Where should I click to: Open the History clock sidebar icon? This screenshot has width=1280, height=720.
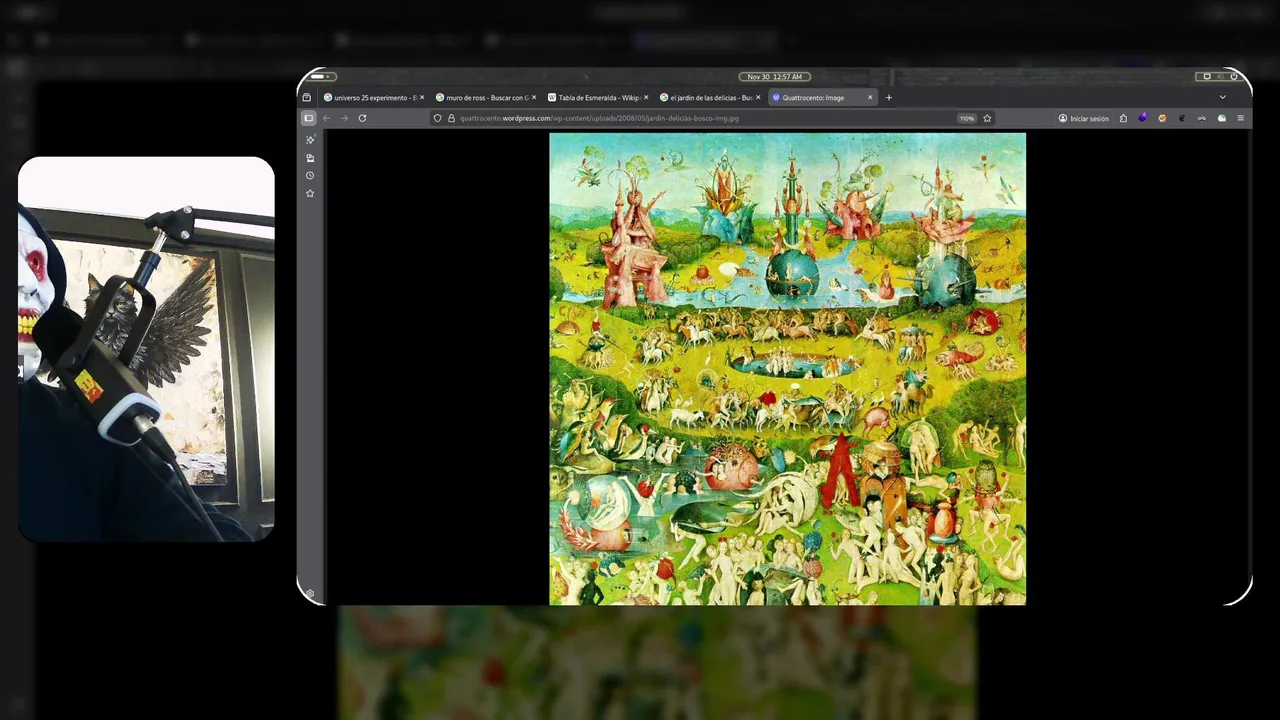310,175
